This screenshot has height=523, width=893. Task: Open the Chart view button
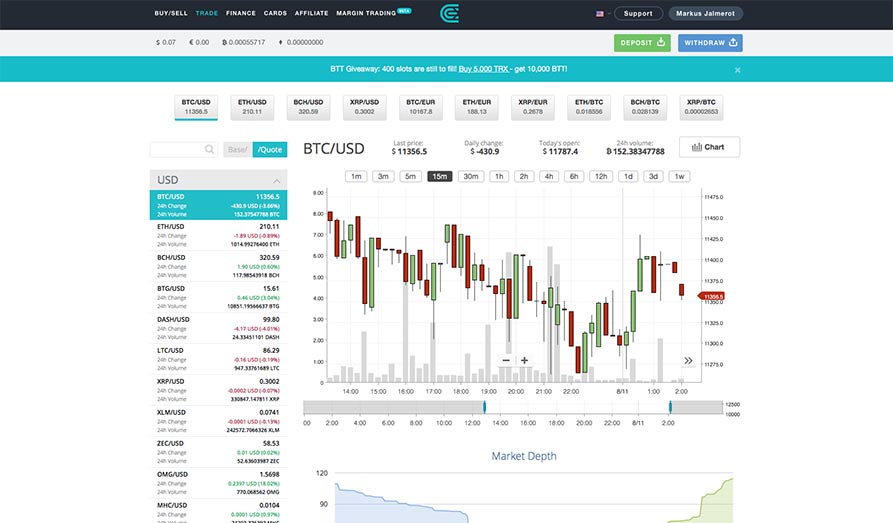[709, 147]
